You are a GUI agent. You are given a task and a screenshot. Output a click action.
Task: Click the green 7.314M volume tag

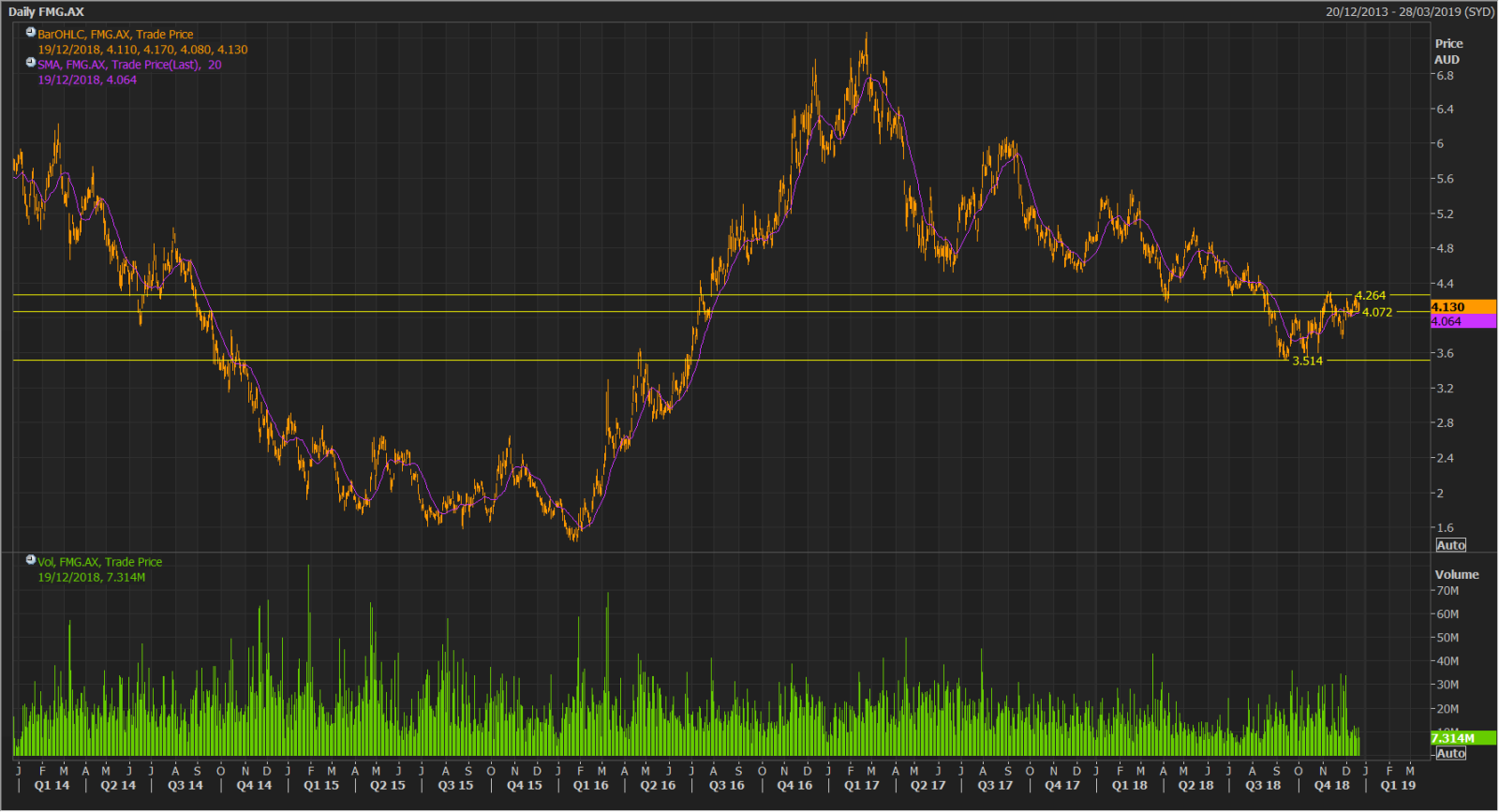click(1462, 738)
